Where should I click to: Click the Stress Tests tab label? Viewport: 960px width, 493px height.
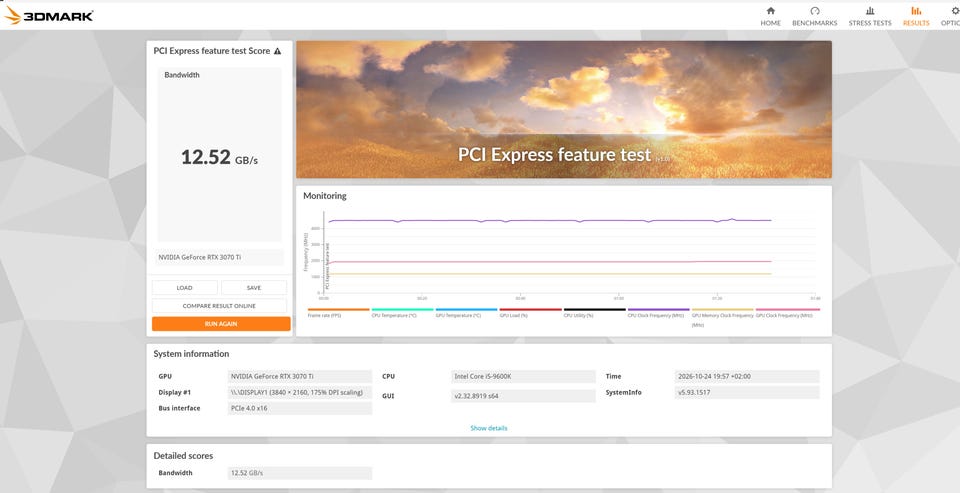coord(870,23)
